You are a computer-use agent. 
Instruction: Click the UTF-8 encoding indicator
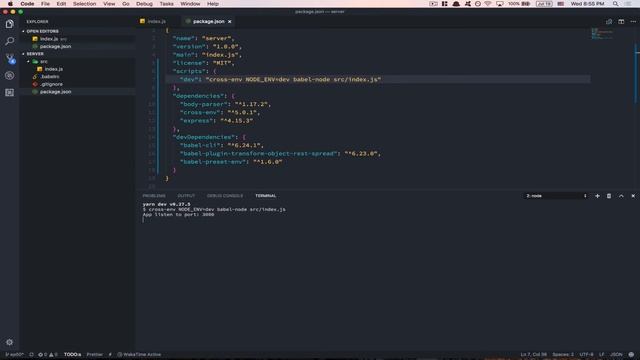click(x=587, y=354)
